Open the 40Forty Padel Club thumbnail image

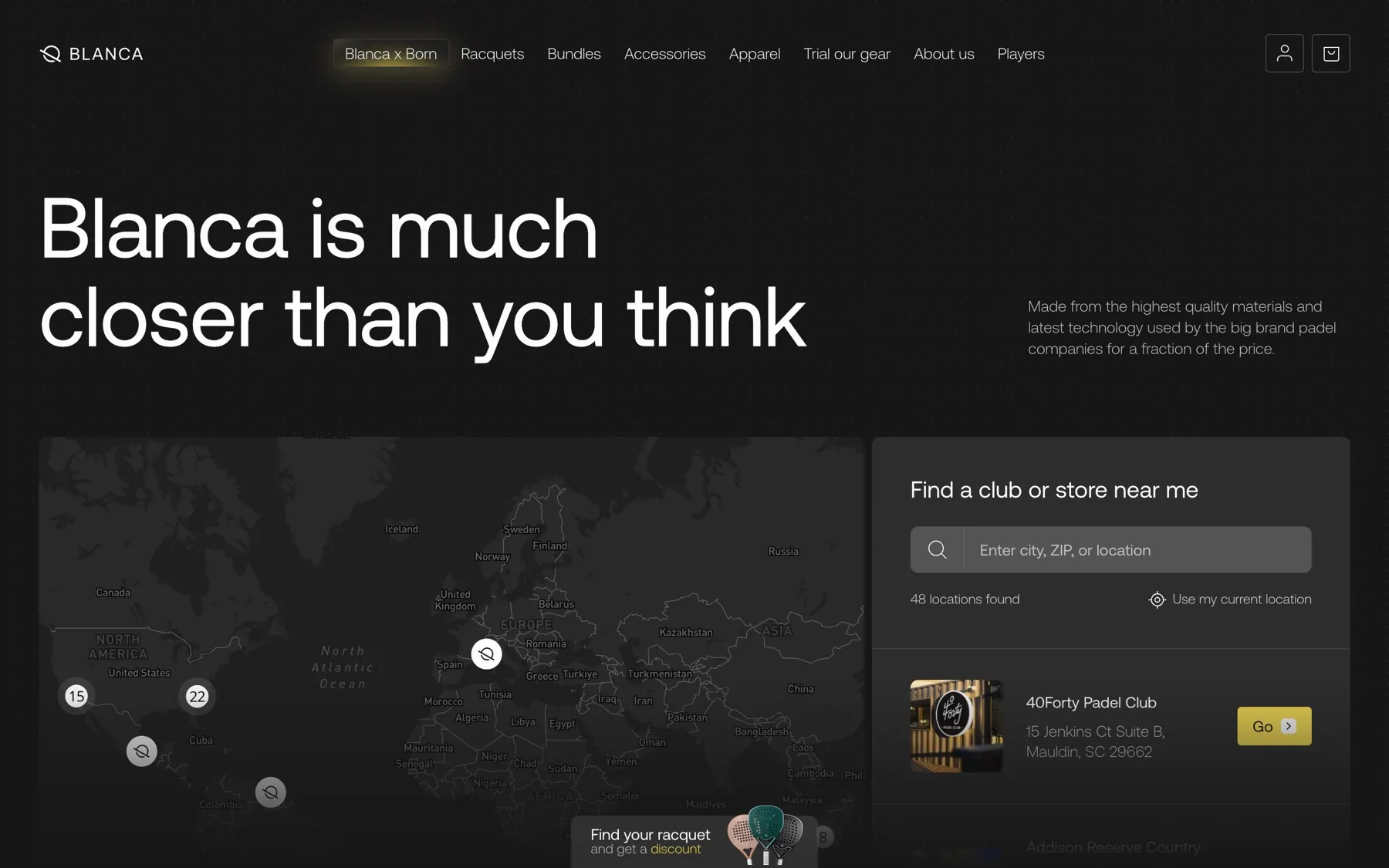coord(957,726)
